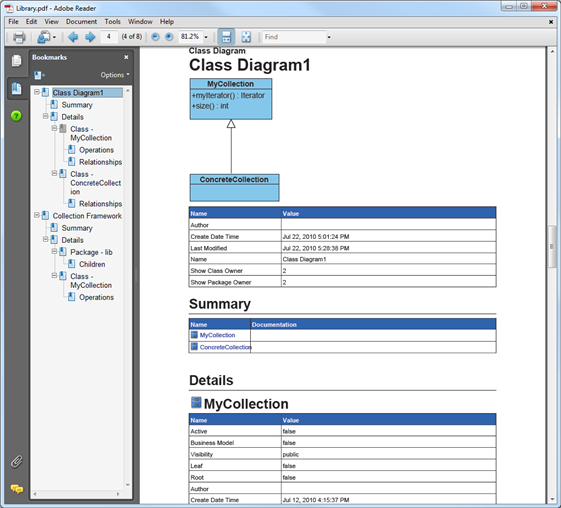The image size is (561, 508).
Task: Toggle scrolling pages view mode icon
Action: [x=226, y=37]
